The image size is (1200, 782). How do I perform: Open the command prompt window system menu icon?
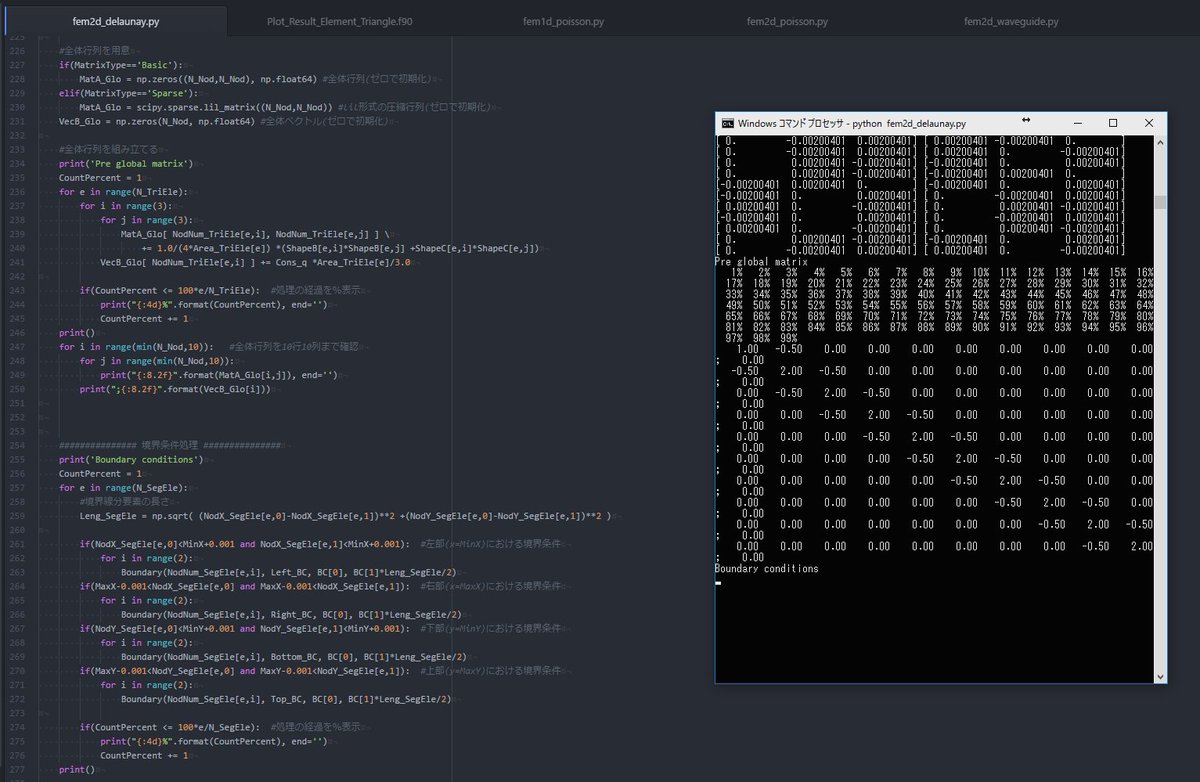[727, 123]
